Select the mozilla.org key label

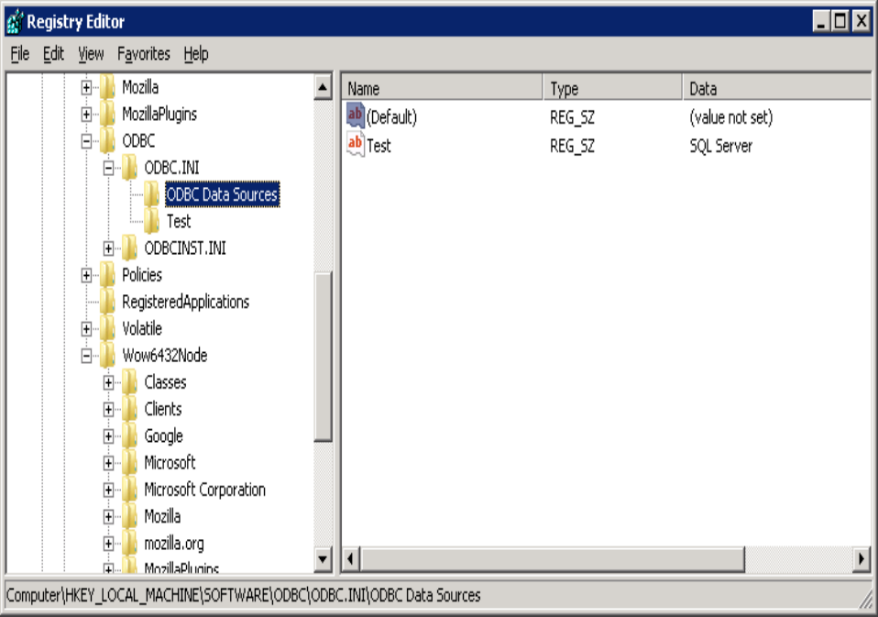click(174, 544)
